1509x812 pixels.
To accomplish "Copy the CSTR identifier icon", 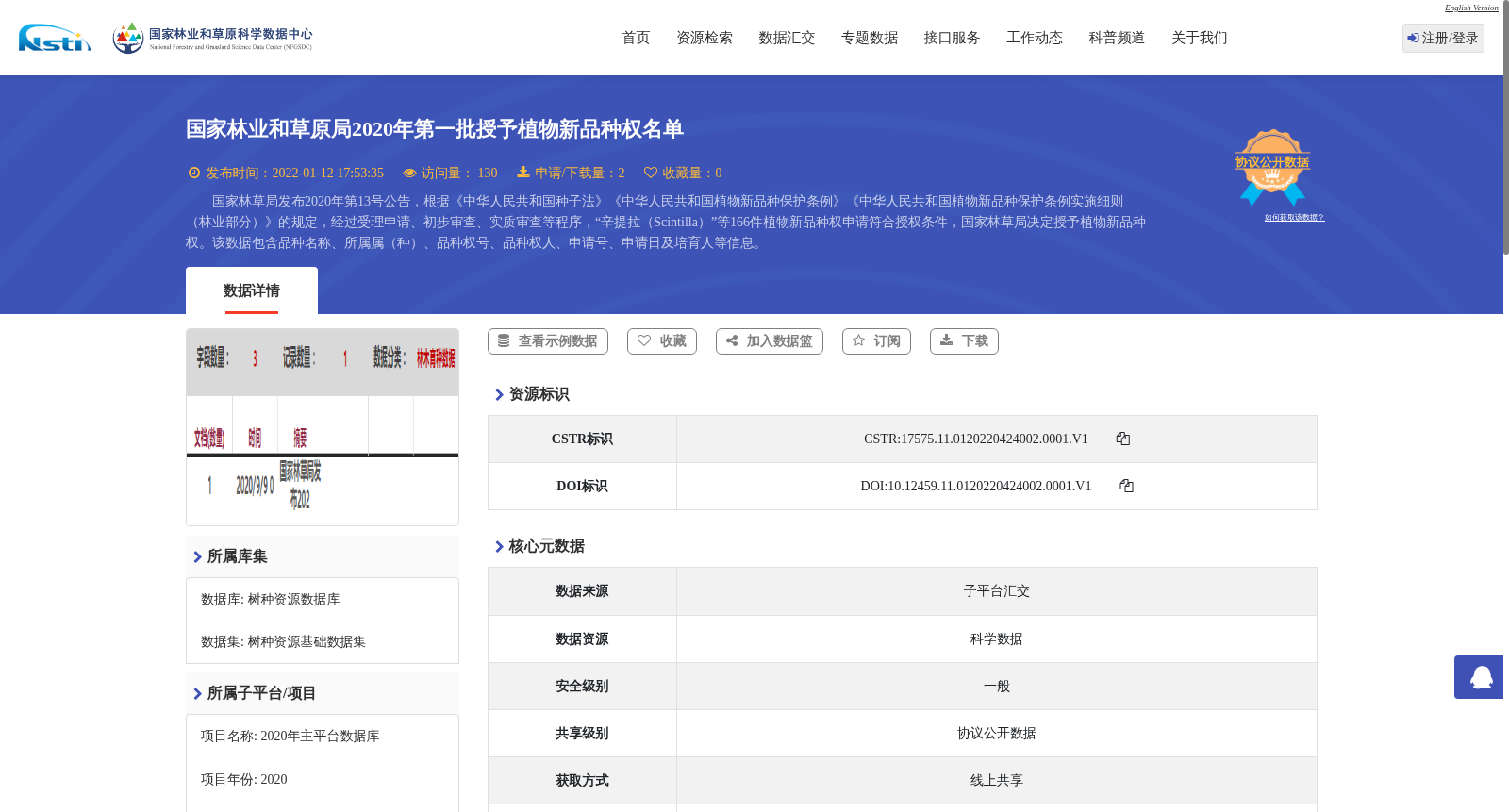I will pyautogui.click(x=1123, y=439).
